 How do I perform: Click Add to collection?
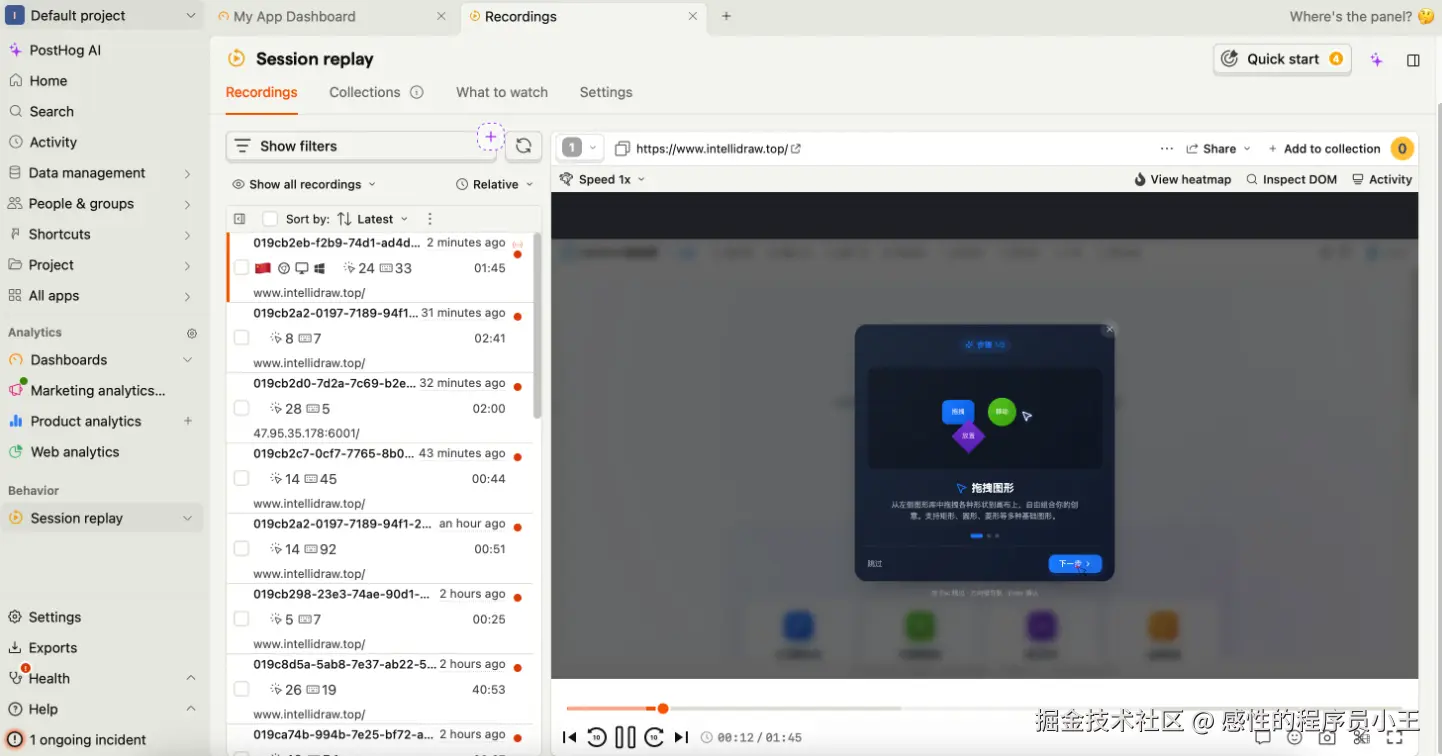(1324, 149)
